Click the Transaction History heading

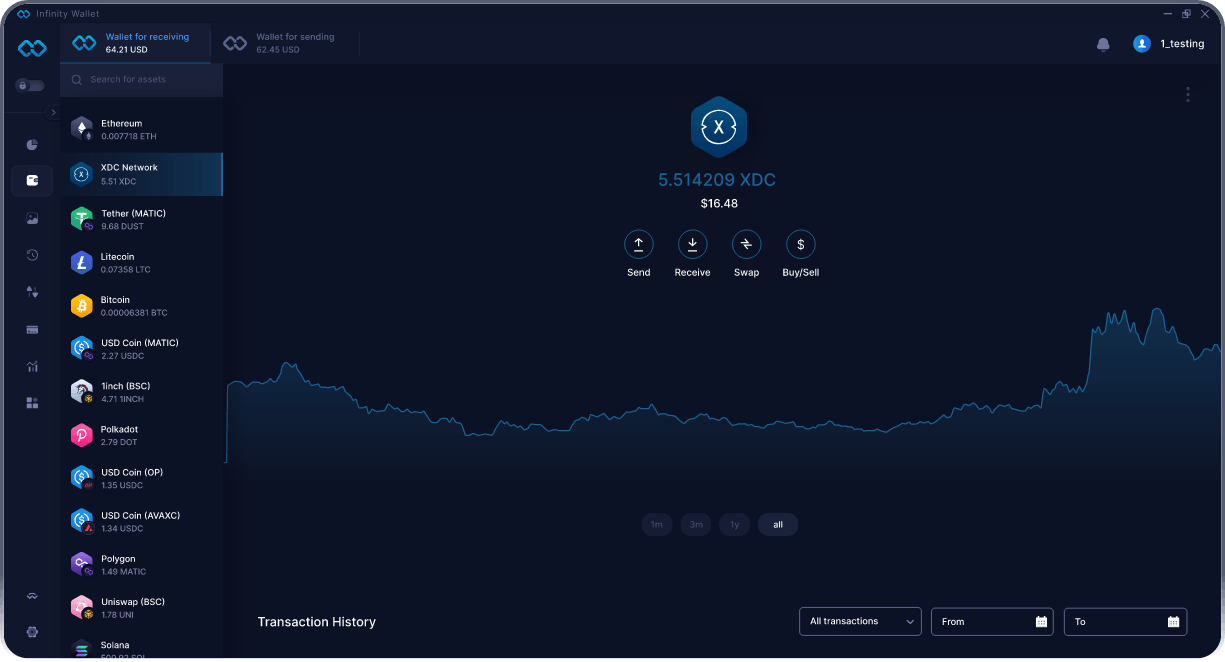(317, 622)
